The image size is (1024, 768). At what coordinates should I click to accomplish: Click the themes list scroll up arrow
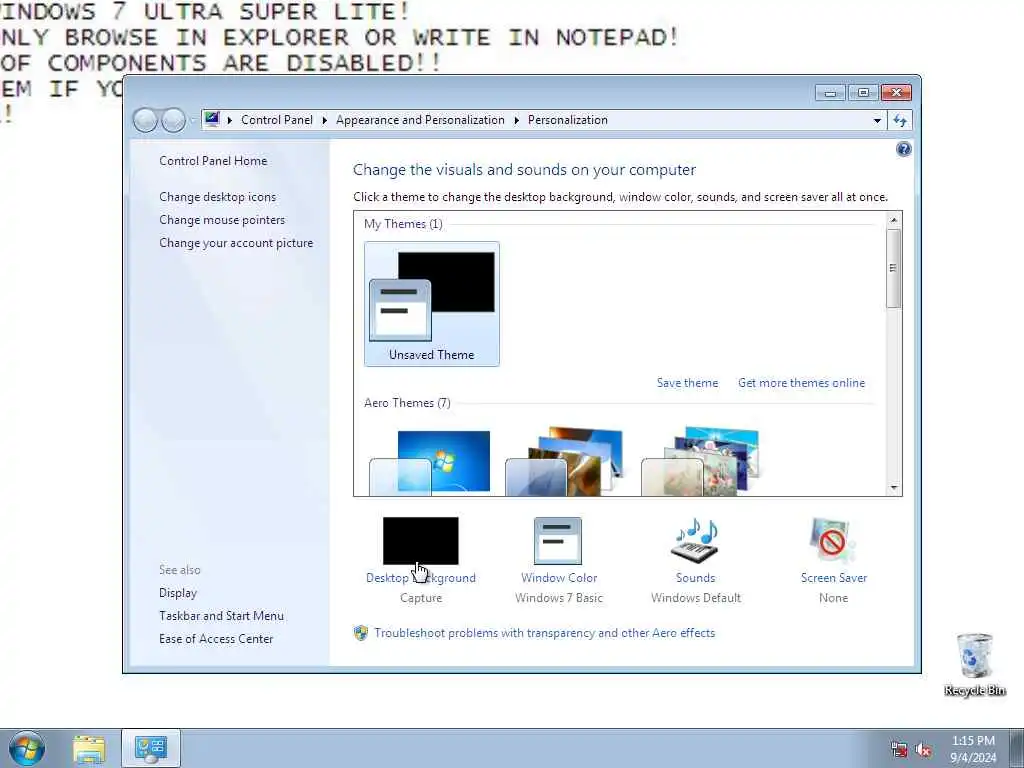pos(893,220)
